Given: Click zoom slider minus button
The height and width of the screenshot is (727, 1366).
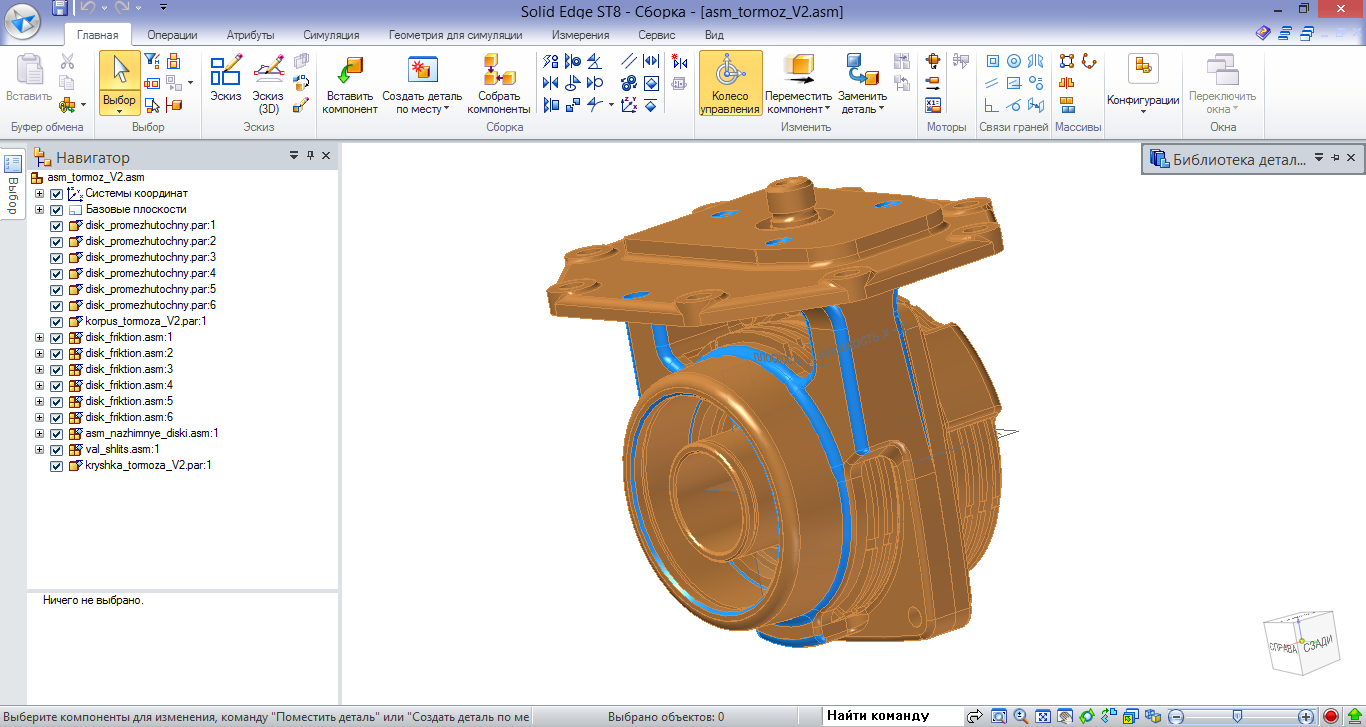Looking at the screenshot, I should coord(1177,716).
